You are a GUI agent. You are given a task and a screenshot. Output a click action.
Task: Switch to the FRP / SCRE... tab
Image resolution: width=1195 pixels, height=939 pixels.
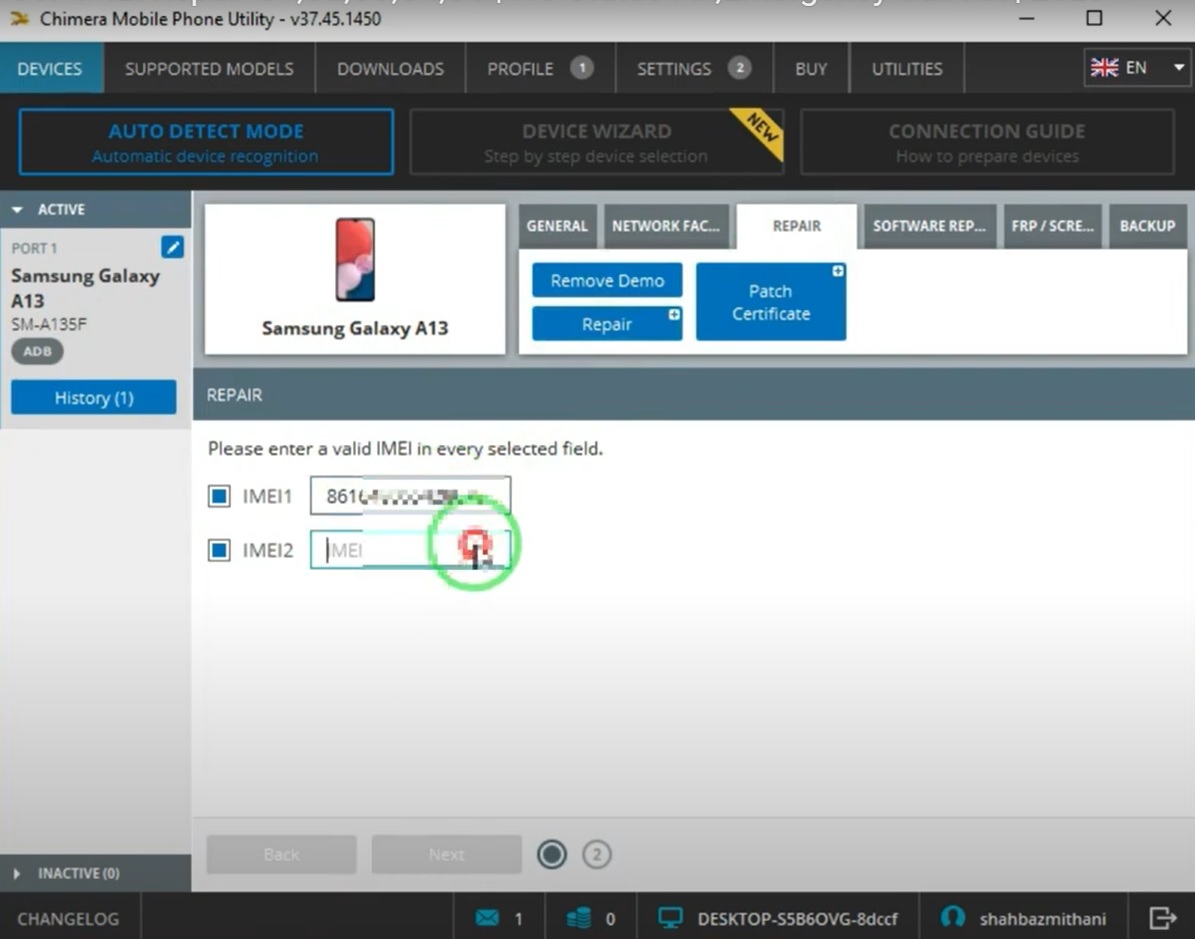click(x=1052, y=226)
